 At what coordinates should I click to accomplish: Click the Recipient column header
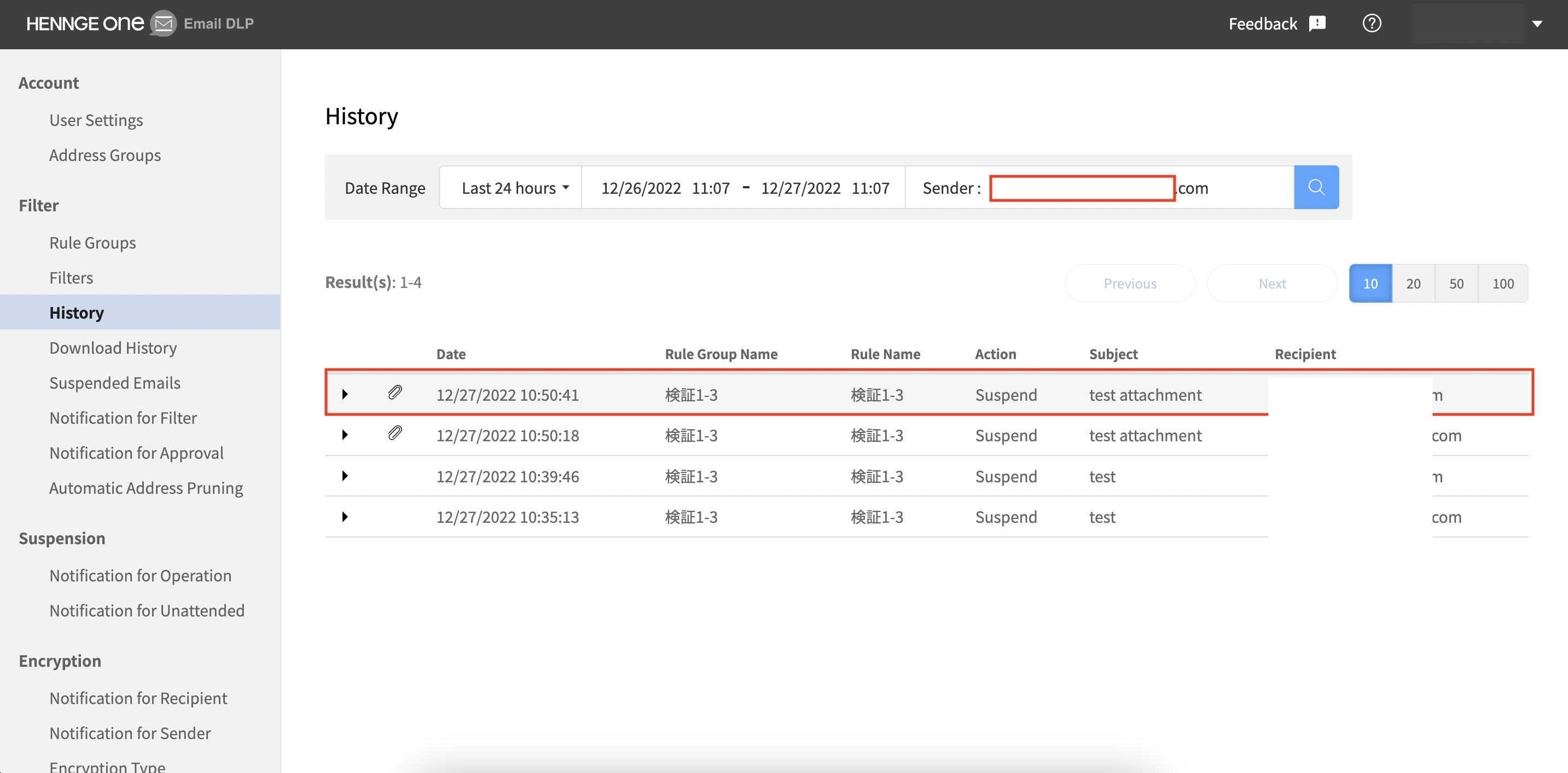click(1305, 354)
